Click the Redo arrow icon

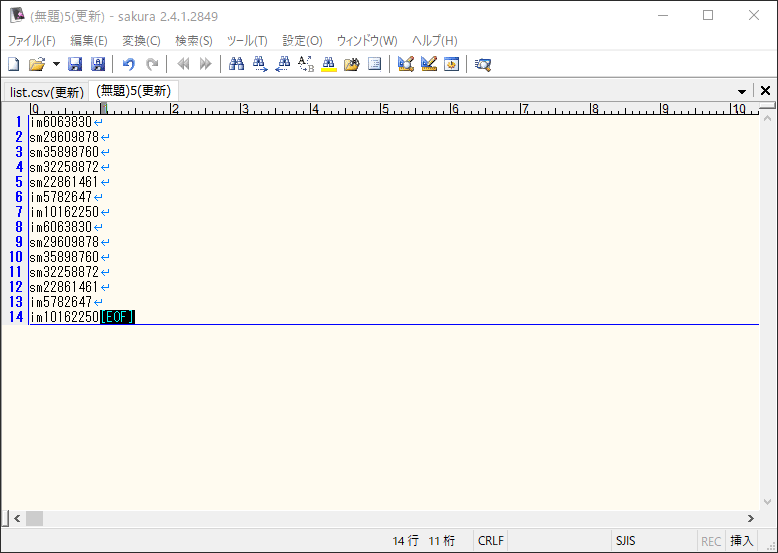[152, 64]
